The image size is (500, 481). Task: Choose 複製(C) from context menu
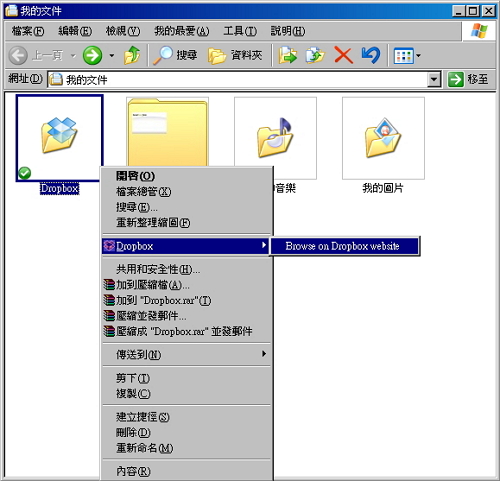coord(187,393)
